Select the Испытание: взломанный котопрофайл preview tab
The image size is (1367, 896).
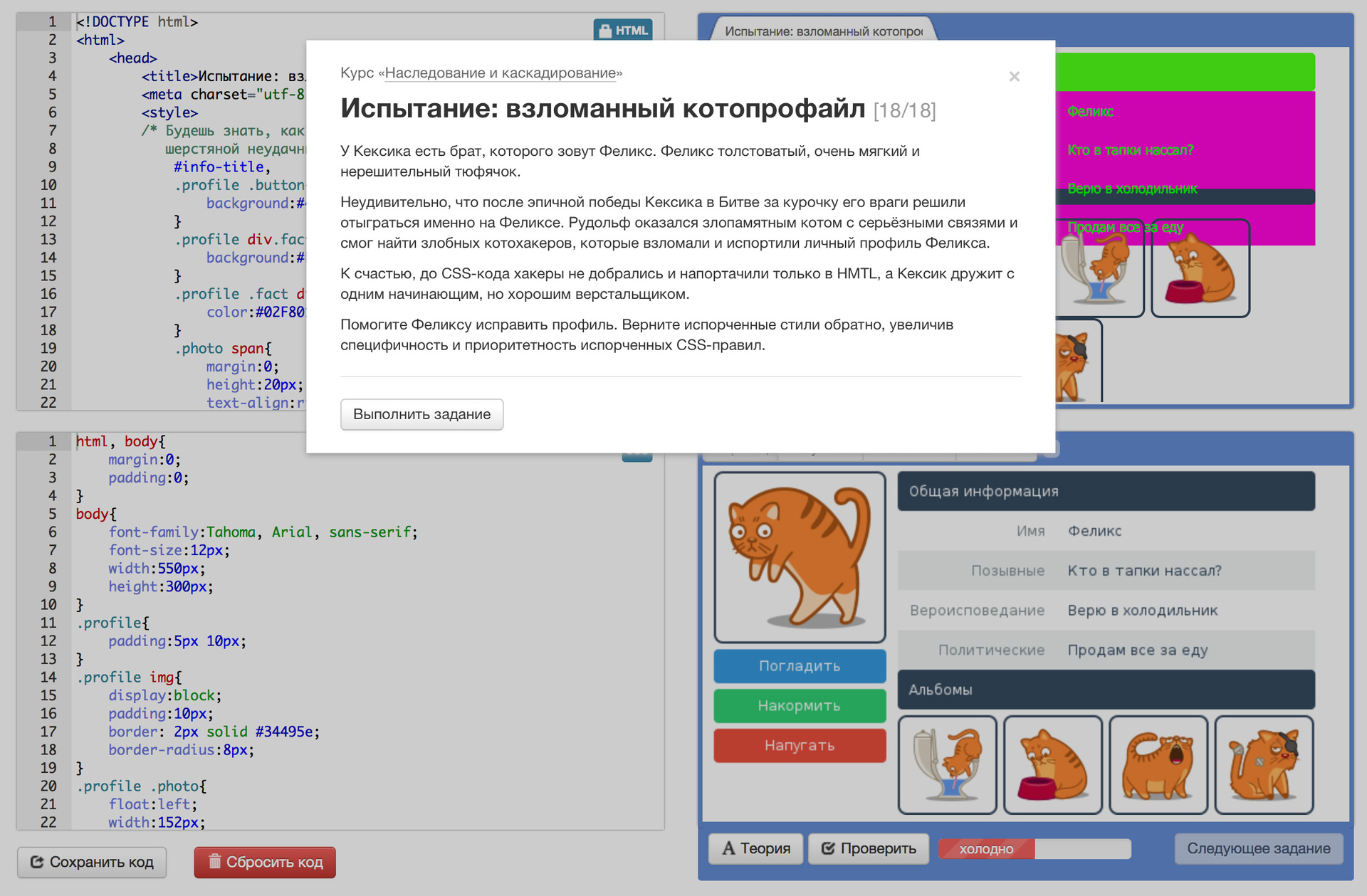tap(823, 31)
